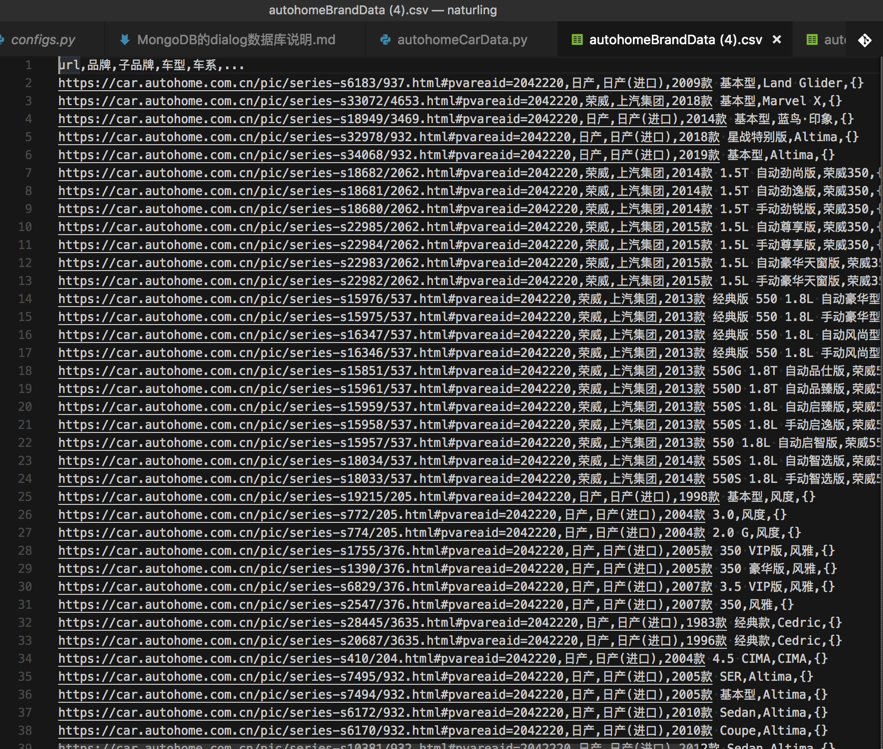Open the series-s772/205.html link

click(x=381, y=515)
